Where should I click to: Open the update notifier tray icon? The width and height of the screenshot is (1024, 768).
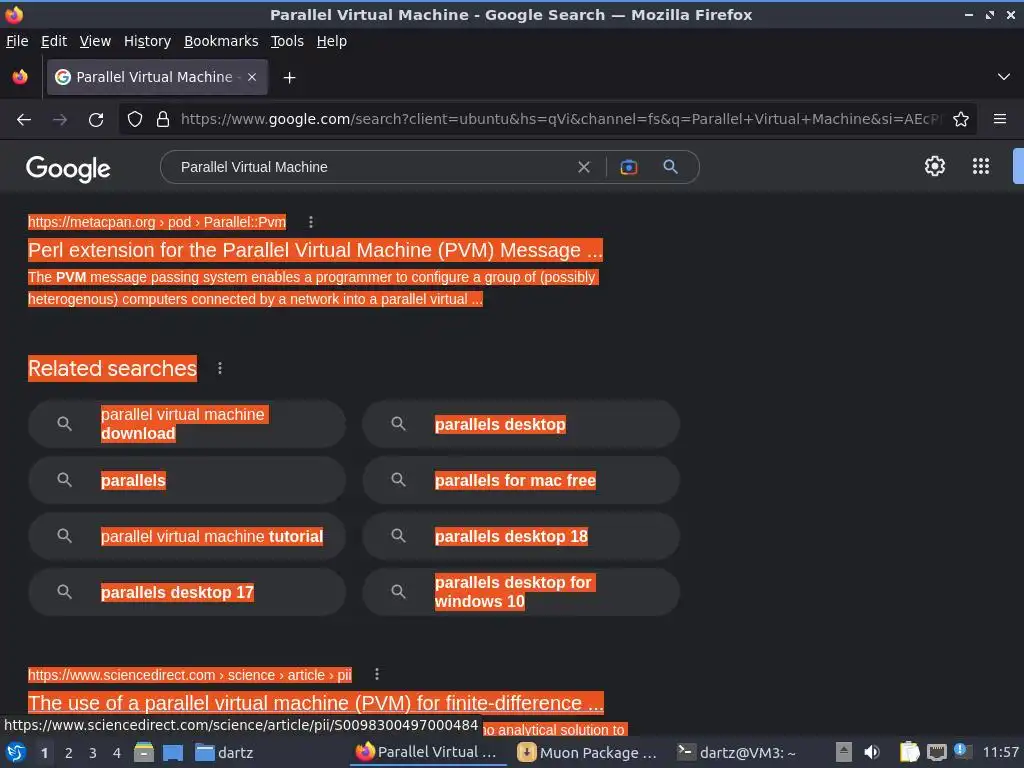[x=963, y=751]
